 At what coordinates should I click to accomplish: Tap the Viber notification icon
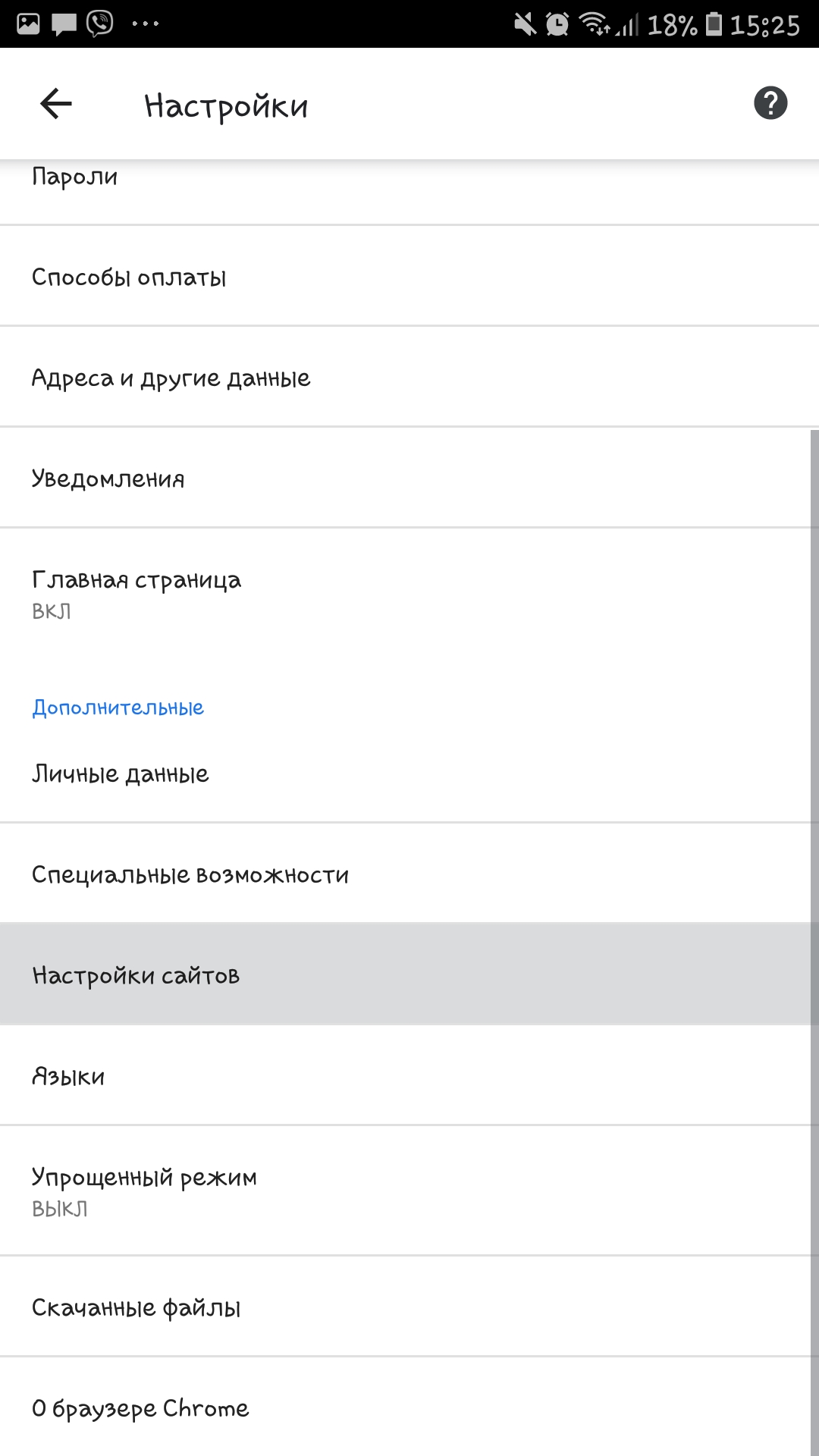[x=100, y=24]
